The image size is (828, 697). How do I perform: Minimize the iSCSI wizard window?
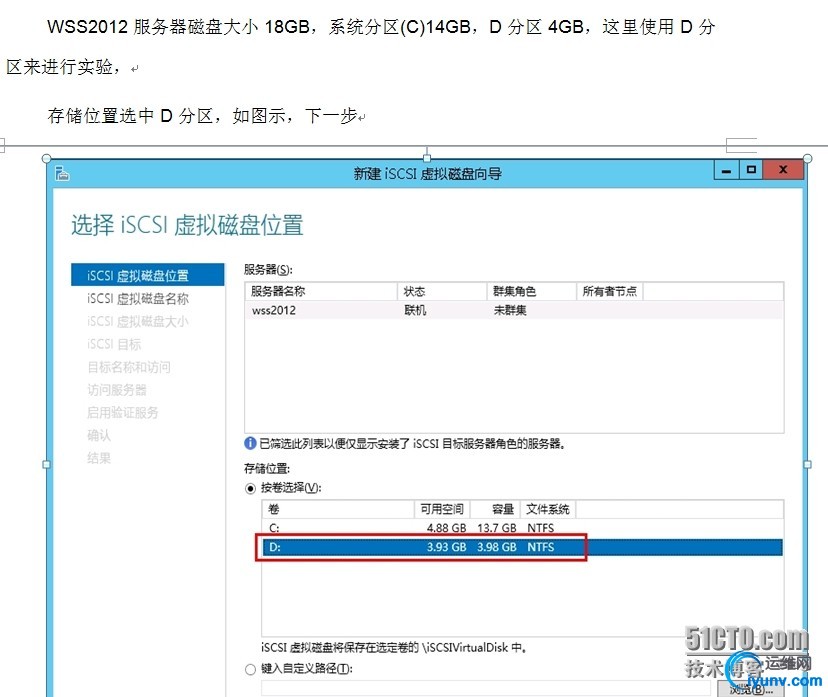coord(727,170)
